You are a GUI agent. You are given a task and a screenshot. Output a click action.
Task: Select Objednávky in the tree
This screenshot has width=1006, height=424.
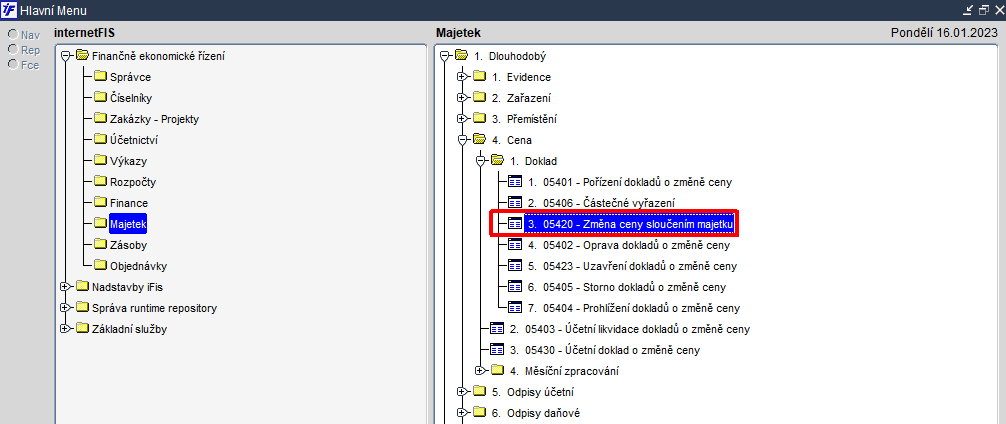pyautogui.click(x=139, y=266)
